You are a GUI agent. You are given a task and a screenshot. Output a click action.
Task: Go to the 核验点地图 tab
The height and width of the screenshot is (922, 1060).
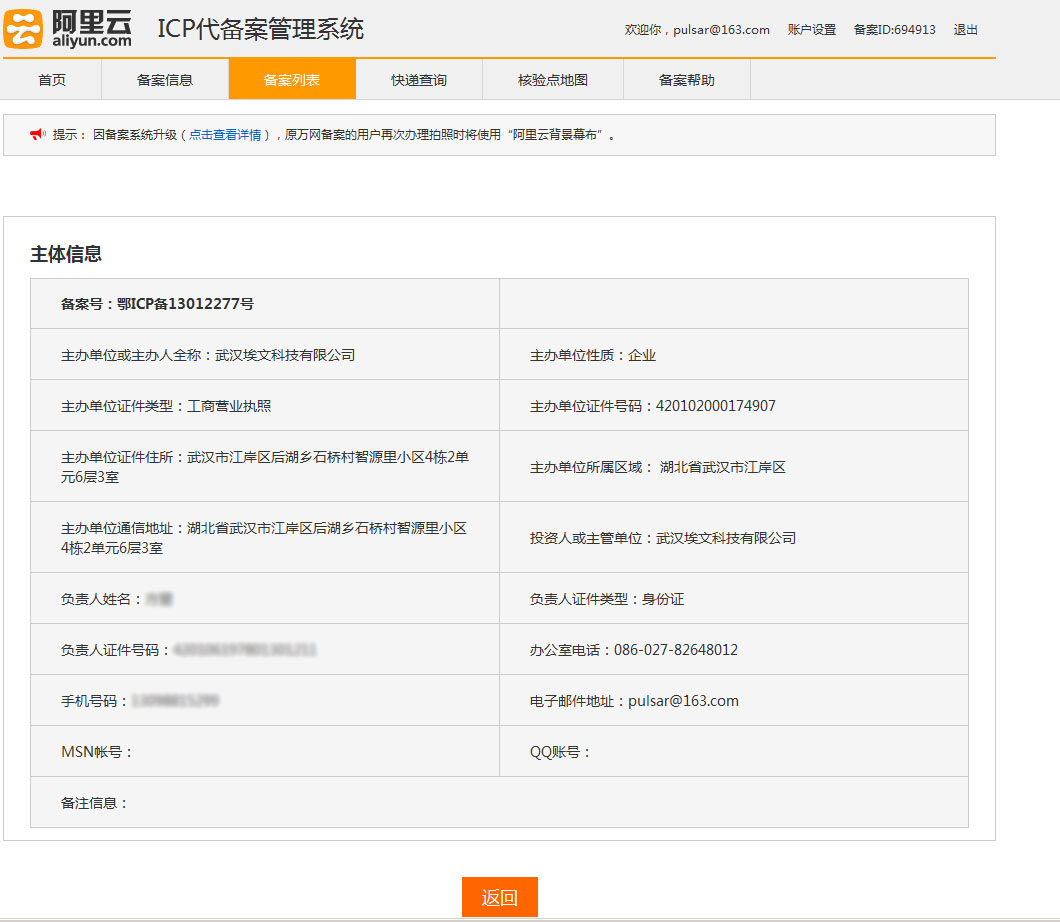pos(553,80)
